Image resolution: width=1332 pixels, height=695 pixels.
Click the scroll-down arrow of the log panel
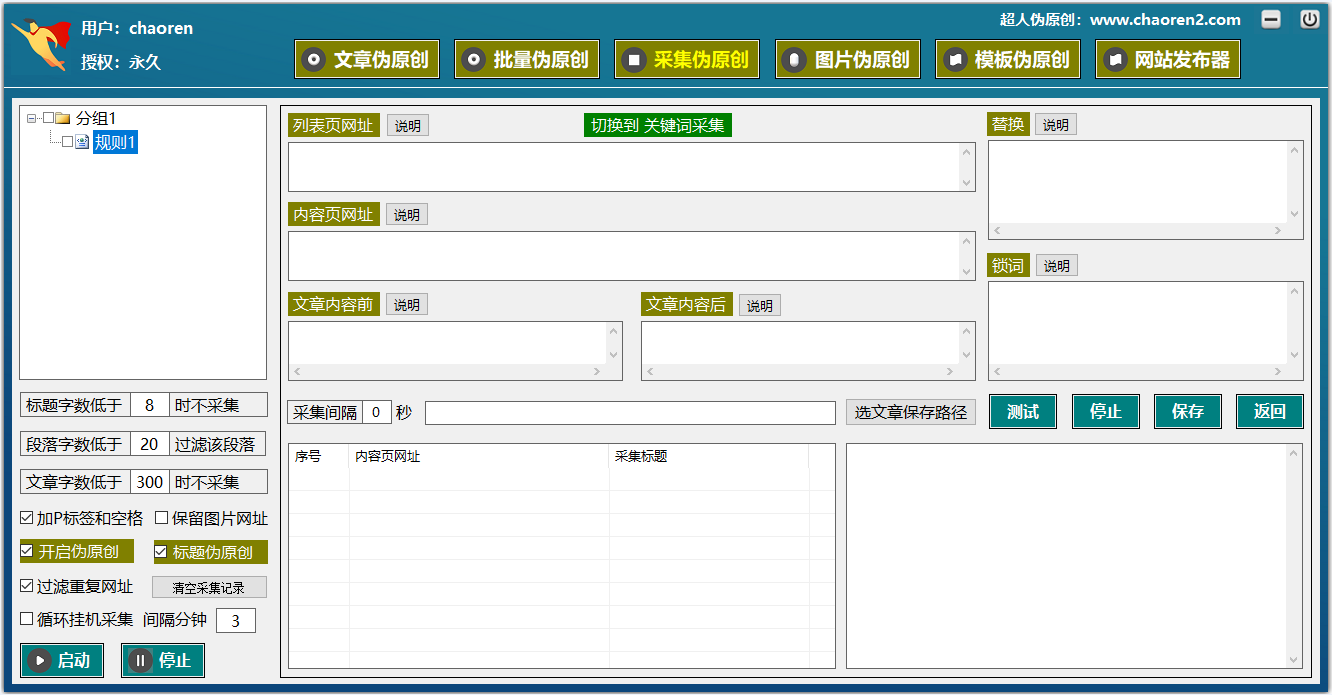coord(1295,660)
